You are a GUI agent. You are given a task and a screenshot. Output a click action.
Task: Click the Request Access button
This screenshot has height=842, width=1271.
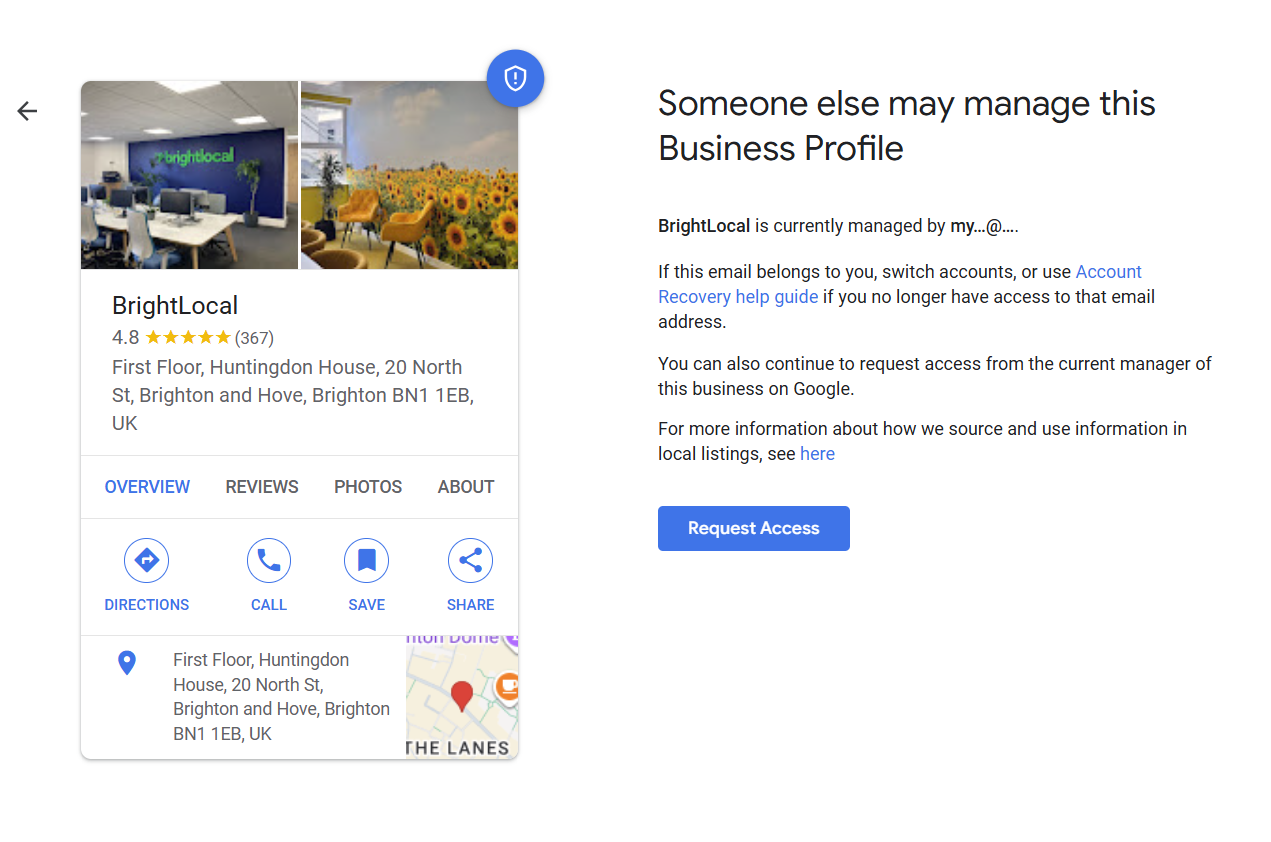coord(753,528)
